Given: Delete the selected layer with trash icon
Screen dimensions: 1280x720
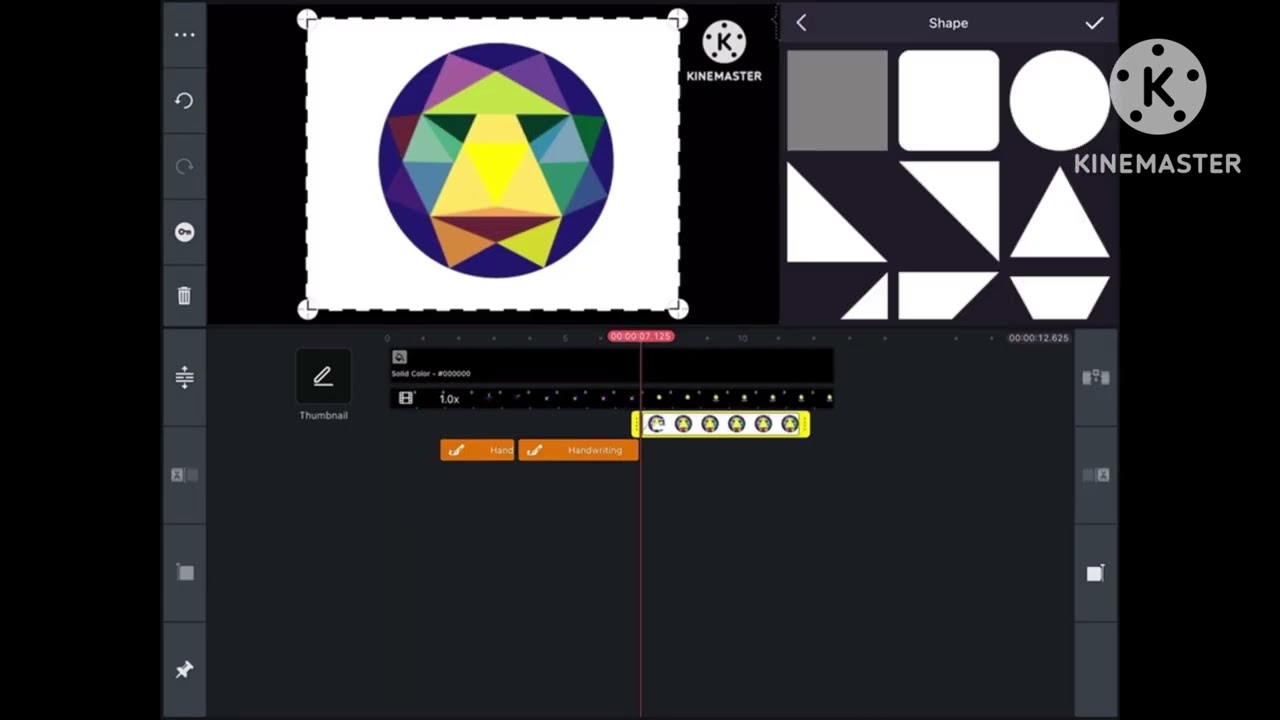Looking at the screenshot, I should coord(184,296).
